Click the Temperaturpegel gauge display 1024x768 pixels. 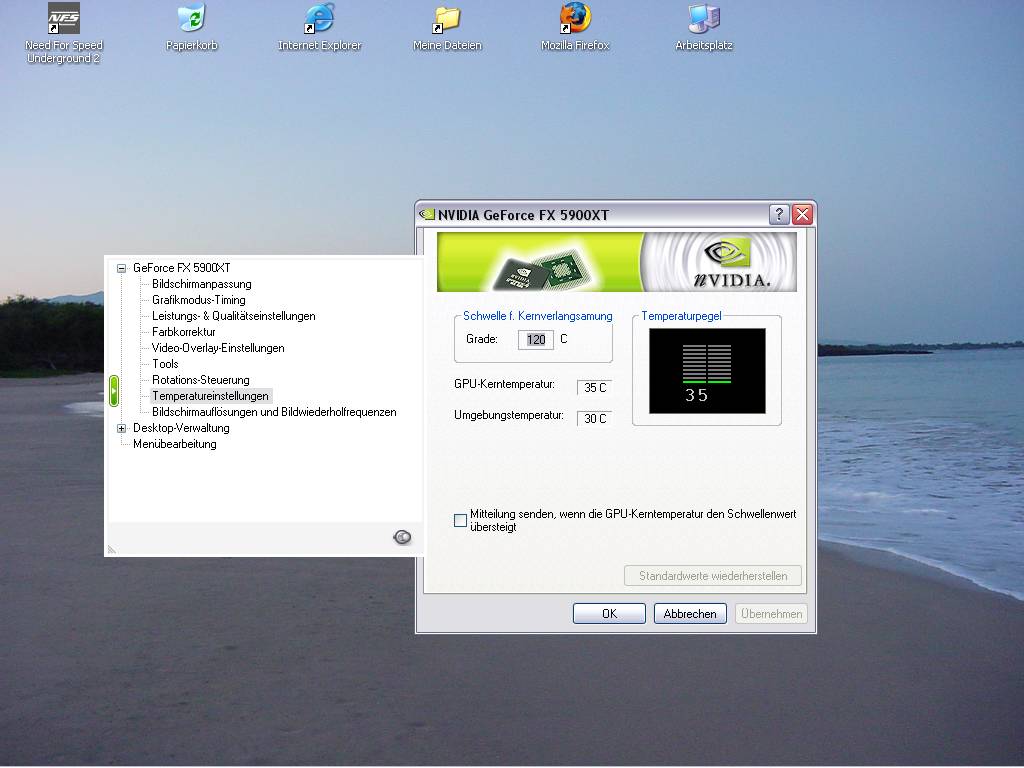pos(707,371)
